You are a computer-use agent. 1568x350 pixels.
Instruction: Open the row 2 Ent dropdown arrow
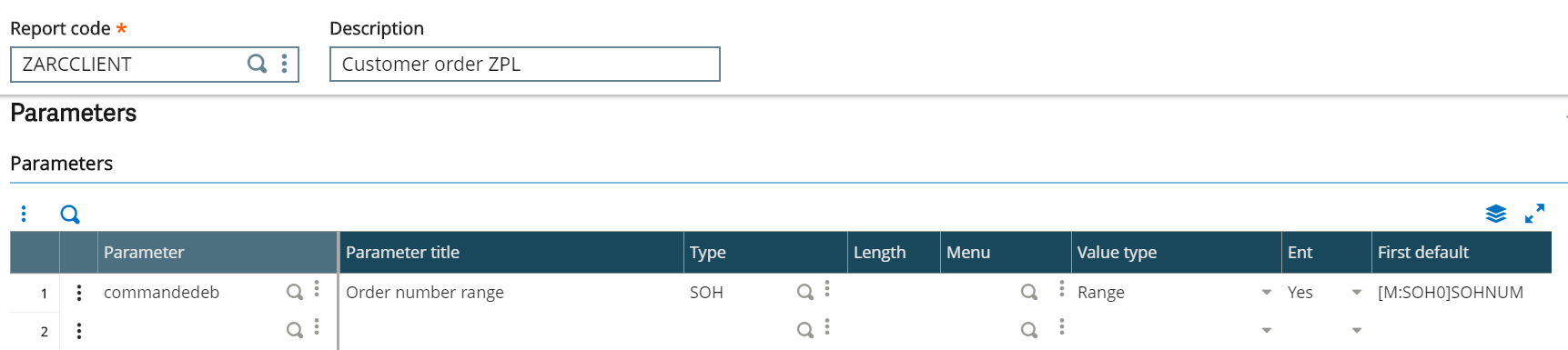pyautogui.click(x=1357, y=331)
